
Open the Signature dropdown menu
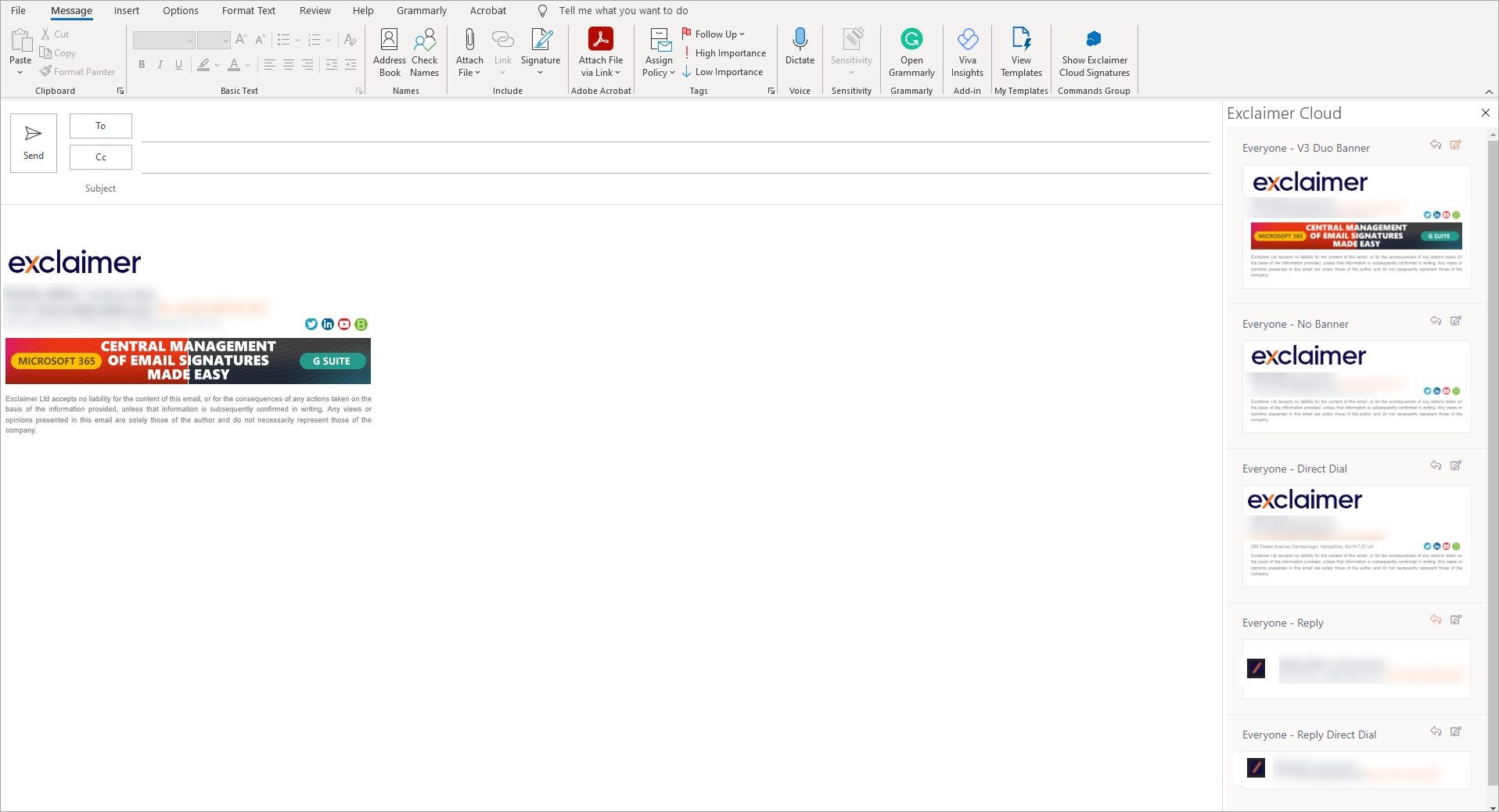[541, 73]
